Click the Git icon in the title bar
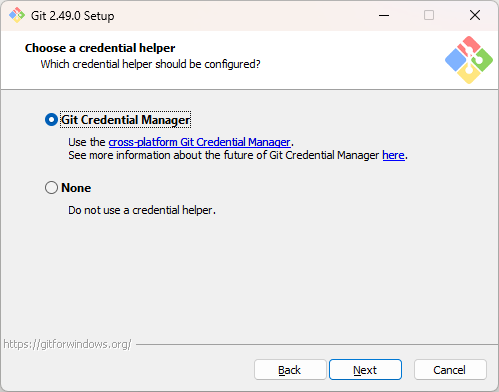This screenshot has width=499, height=392. 17,15
